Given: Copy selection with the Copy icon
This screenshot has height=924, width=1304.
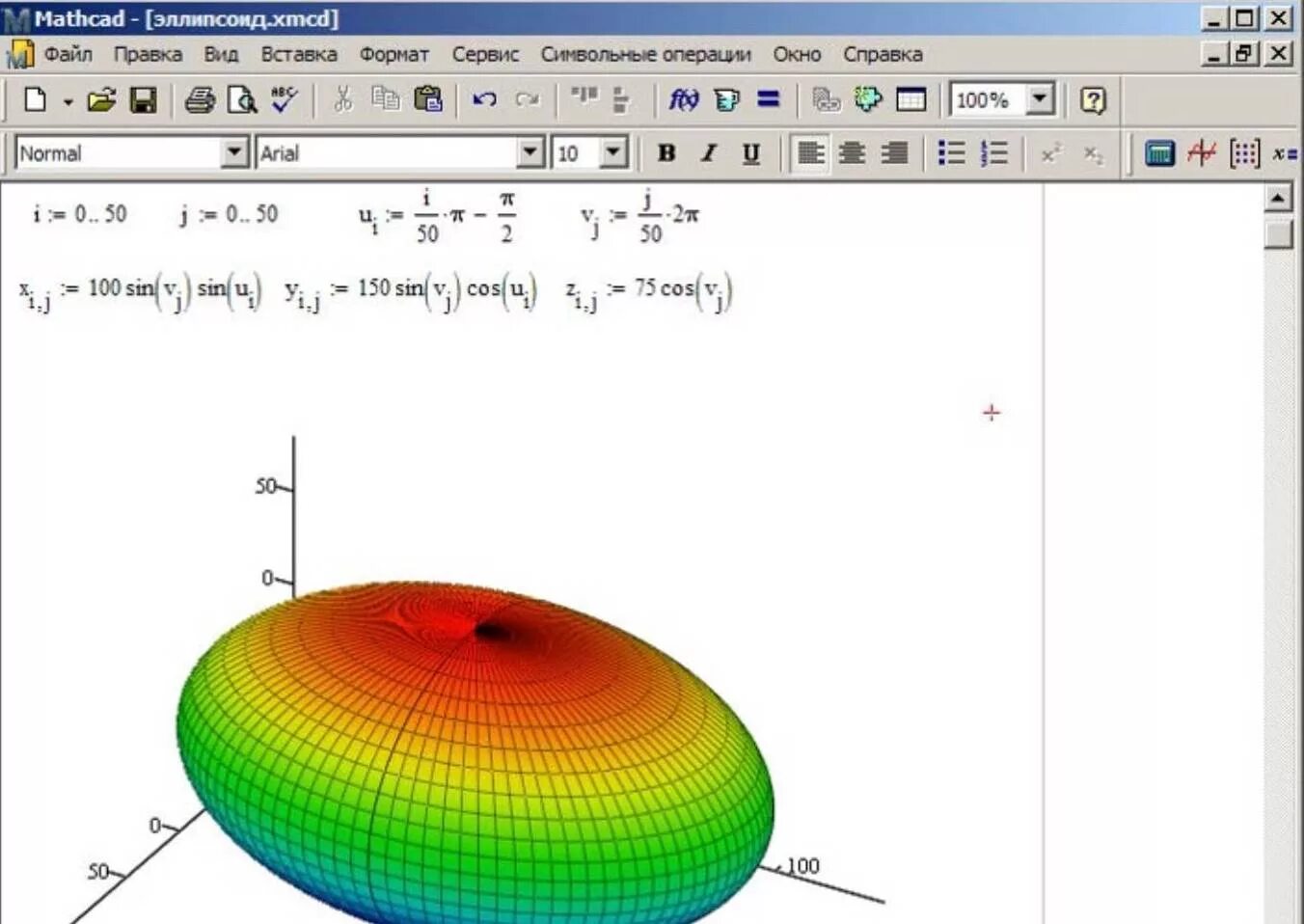Looking at the screenshot, I should tap(385, 99).
